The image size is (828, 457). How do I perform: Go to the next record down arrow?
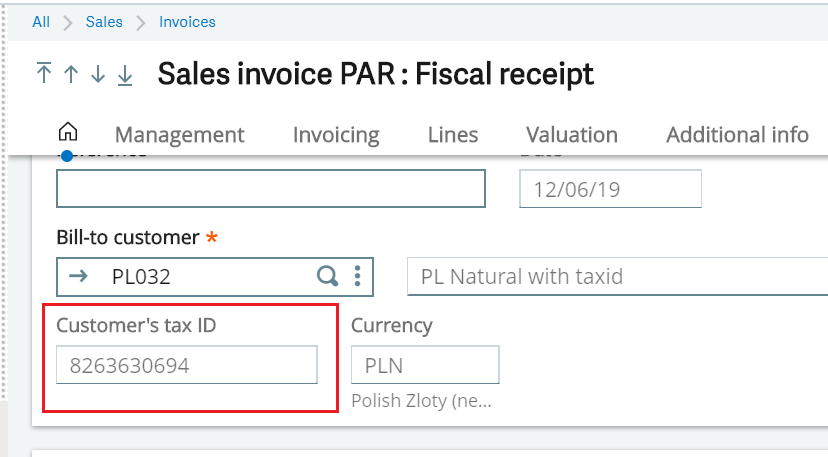coord(98,74)
